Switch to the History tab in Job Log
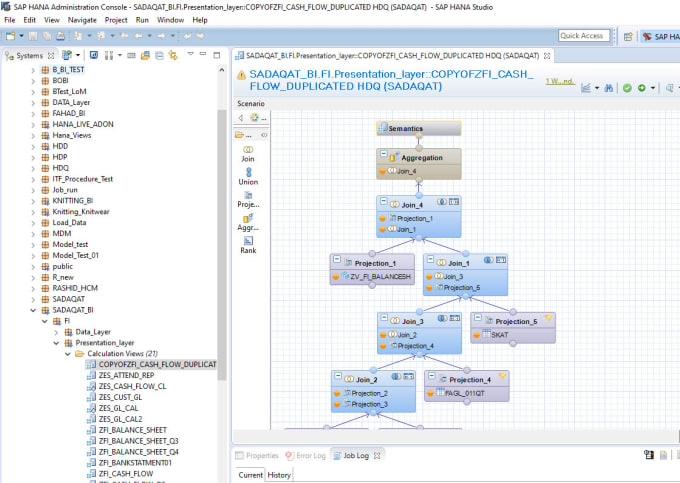Viewport: 680px width, 483px height. point(279,475)
